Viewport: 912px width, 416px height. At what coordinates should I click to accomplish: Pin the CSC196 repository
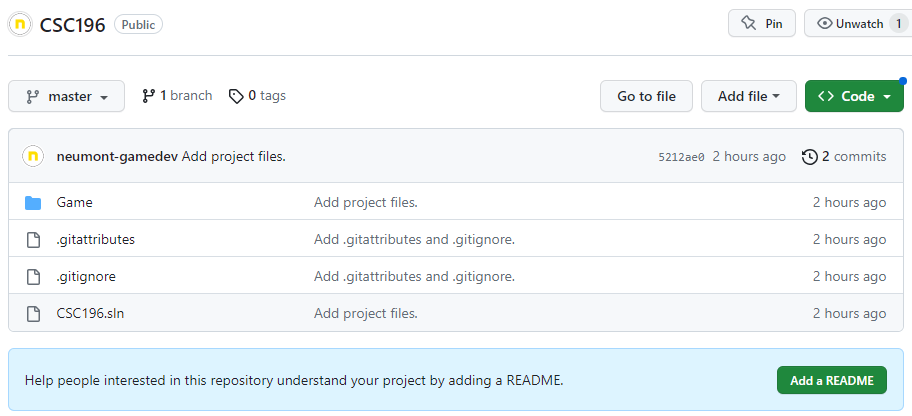click(761, 24)
